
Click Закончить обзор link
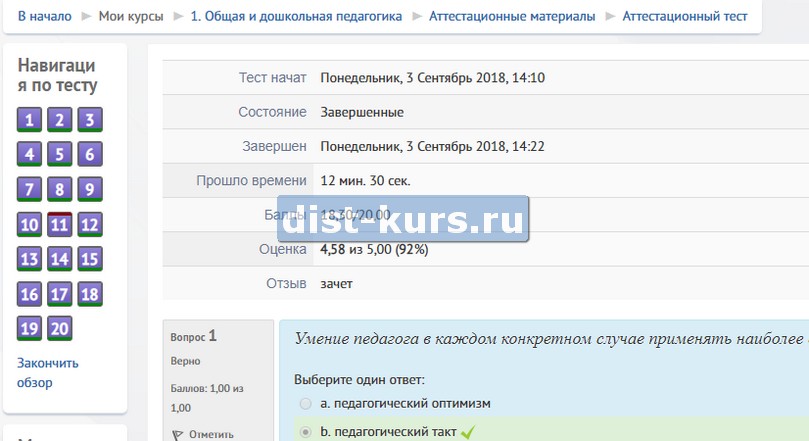click(47, 372)
